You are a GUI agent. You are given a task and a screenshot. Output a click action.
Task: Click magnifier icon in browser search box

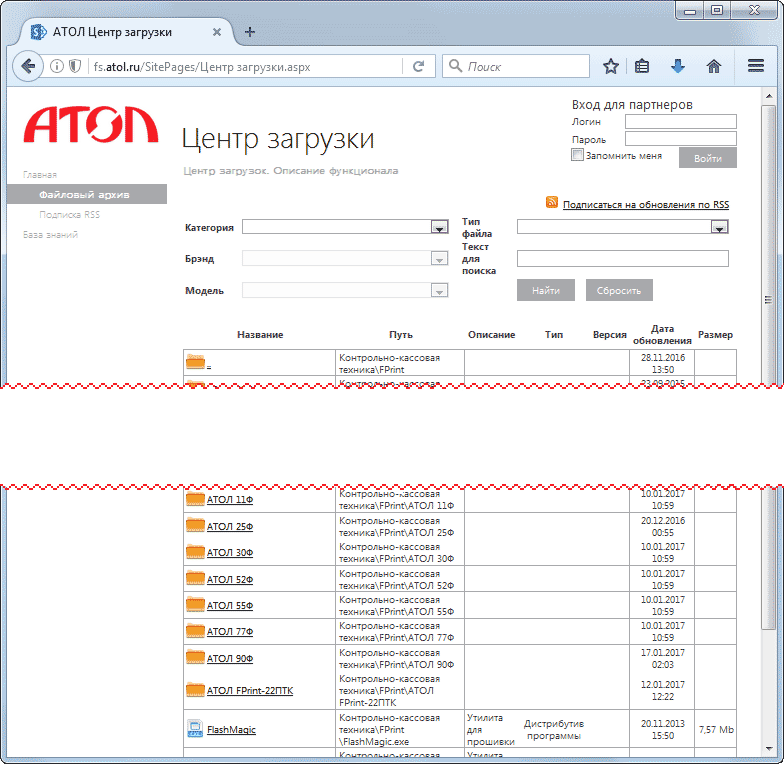455,66
